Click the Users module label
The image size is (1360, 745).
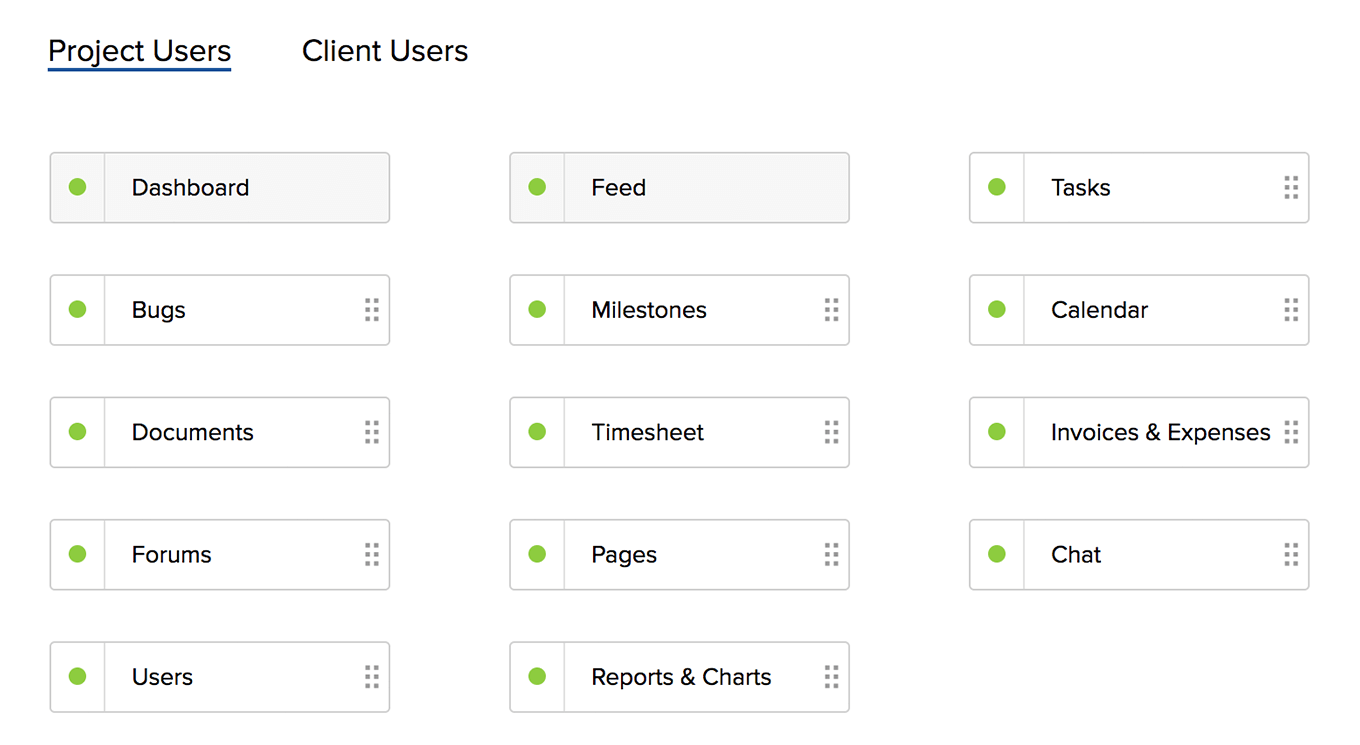[162, 677]
